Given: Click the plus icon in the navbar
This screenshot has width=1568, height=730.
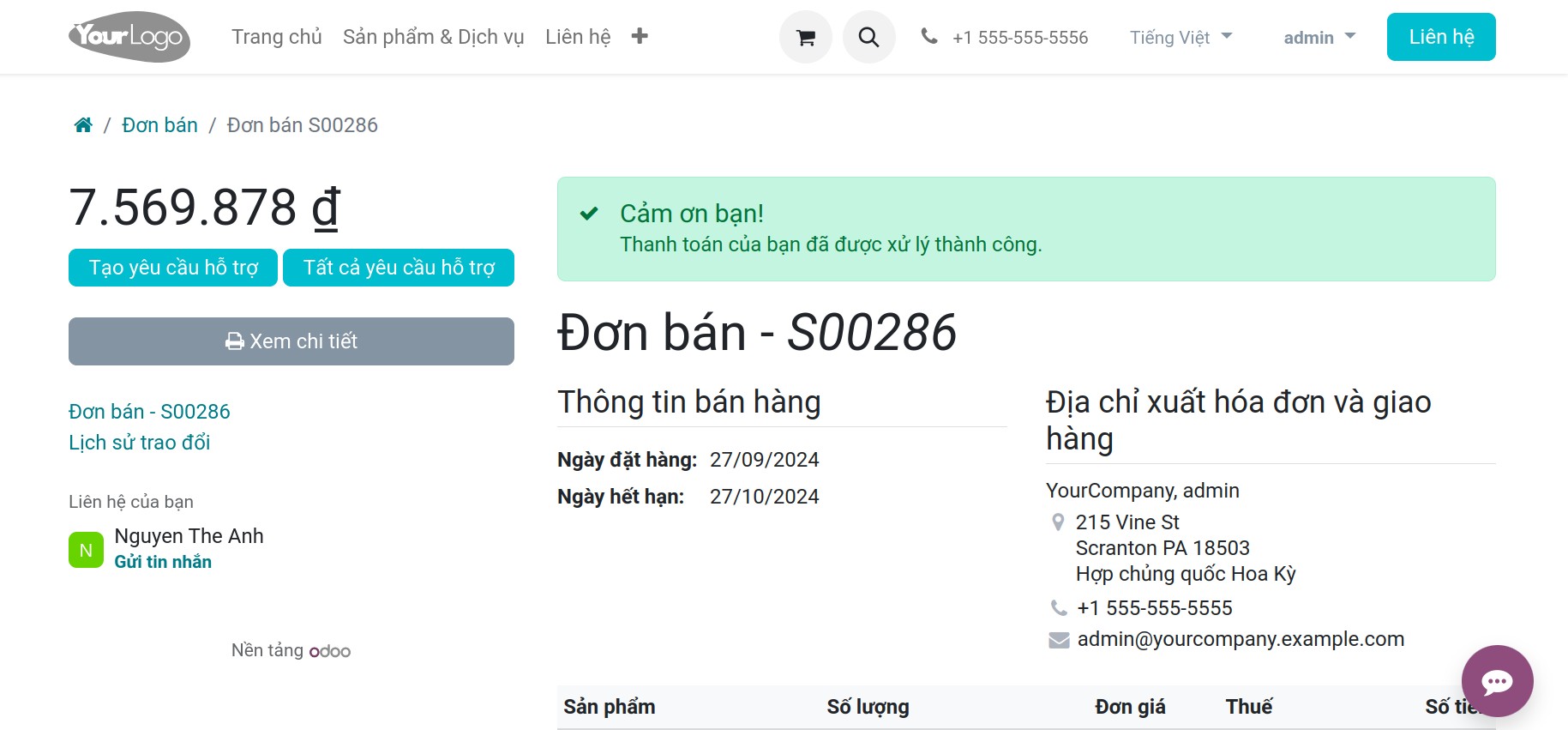Looking at the screenshot, I should tap(640, 36).
